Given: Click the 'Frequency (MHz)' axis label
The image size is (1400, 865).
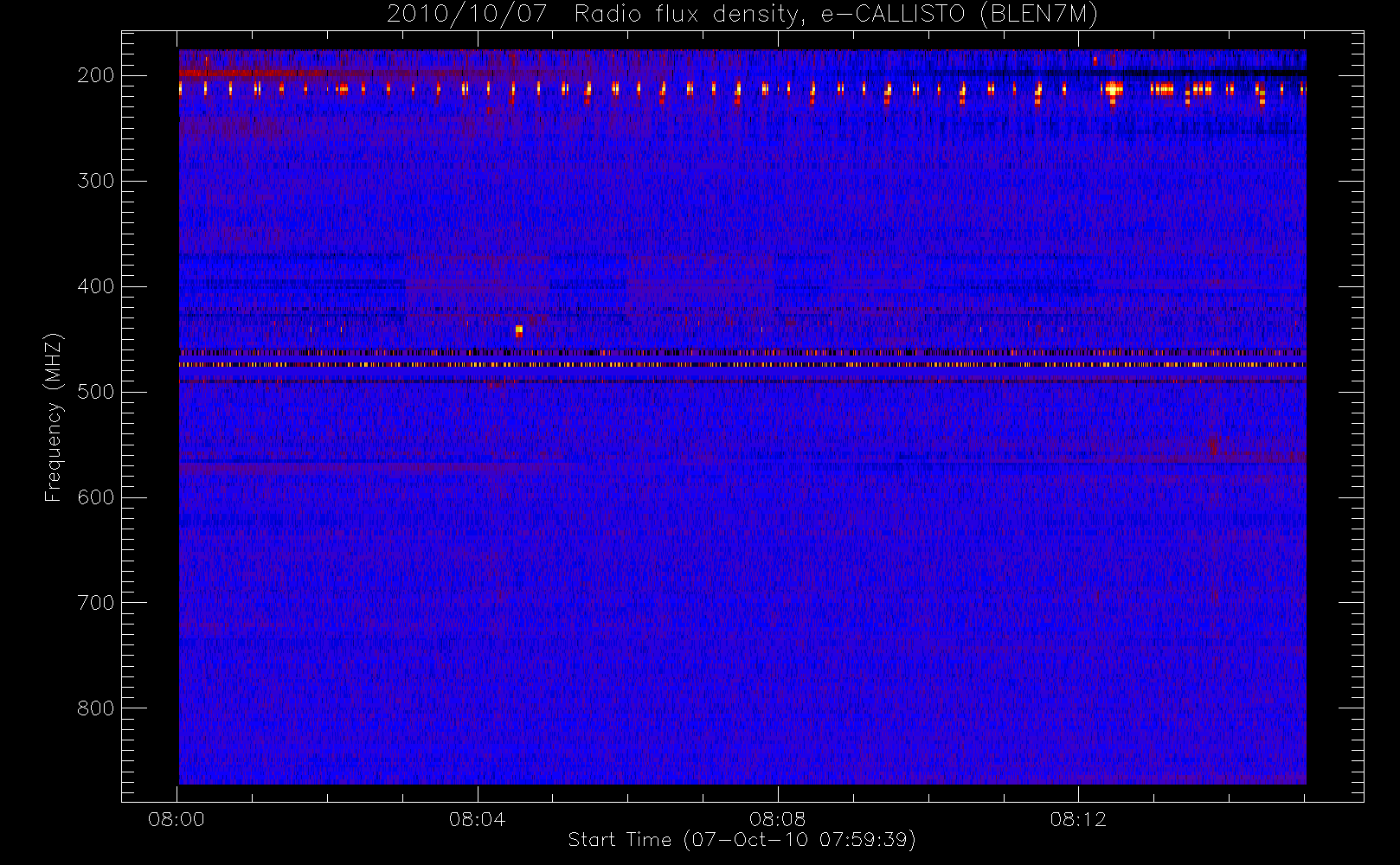Looking at the screenshot, I should tap(54, 417).
